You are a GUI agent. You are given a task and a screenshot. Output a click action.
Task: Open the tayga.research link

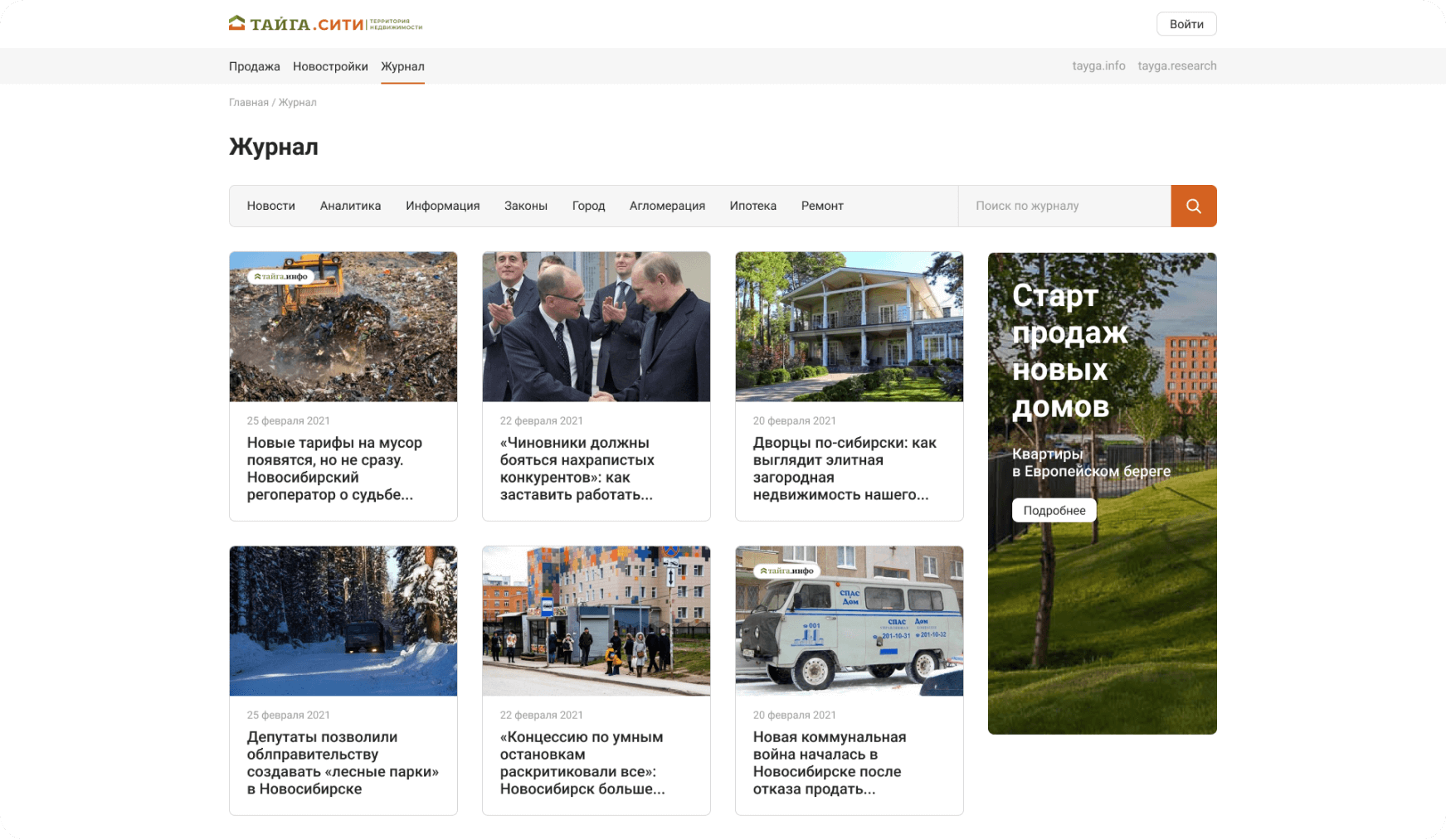1176,66
